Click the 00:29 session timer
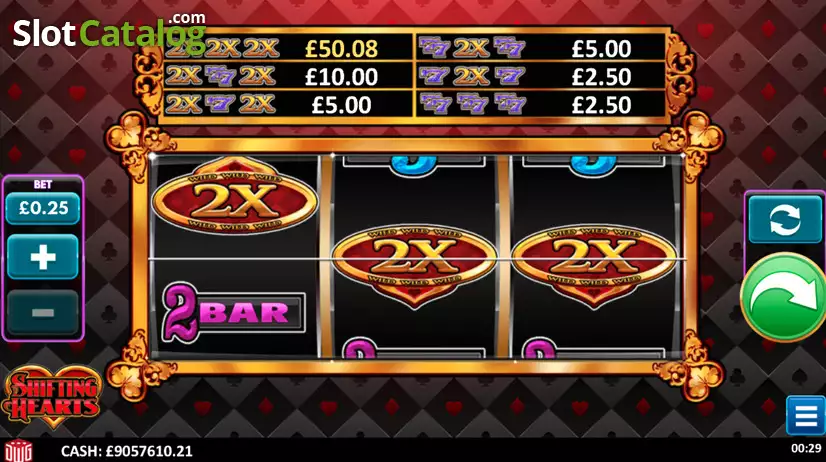 (806, 448)
